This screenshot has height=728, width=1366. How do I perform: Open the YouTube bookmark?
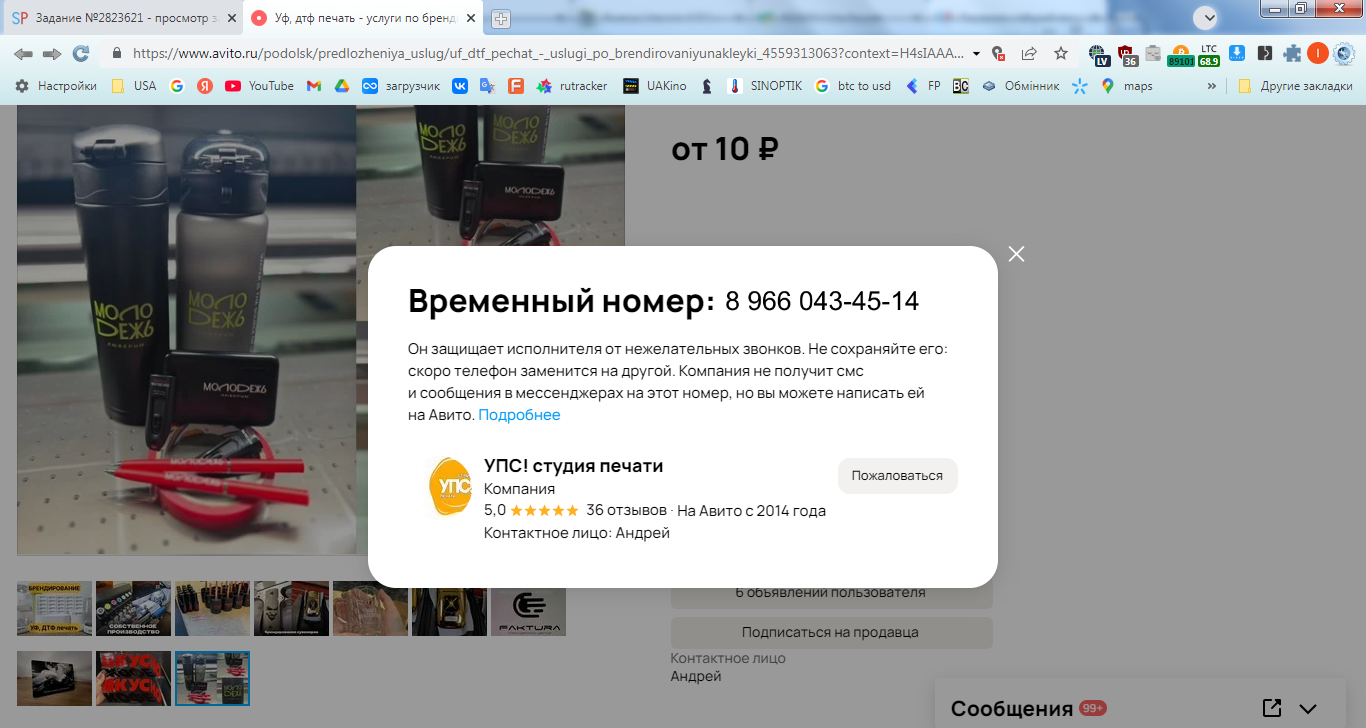tap(260, 86)
